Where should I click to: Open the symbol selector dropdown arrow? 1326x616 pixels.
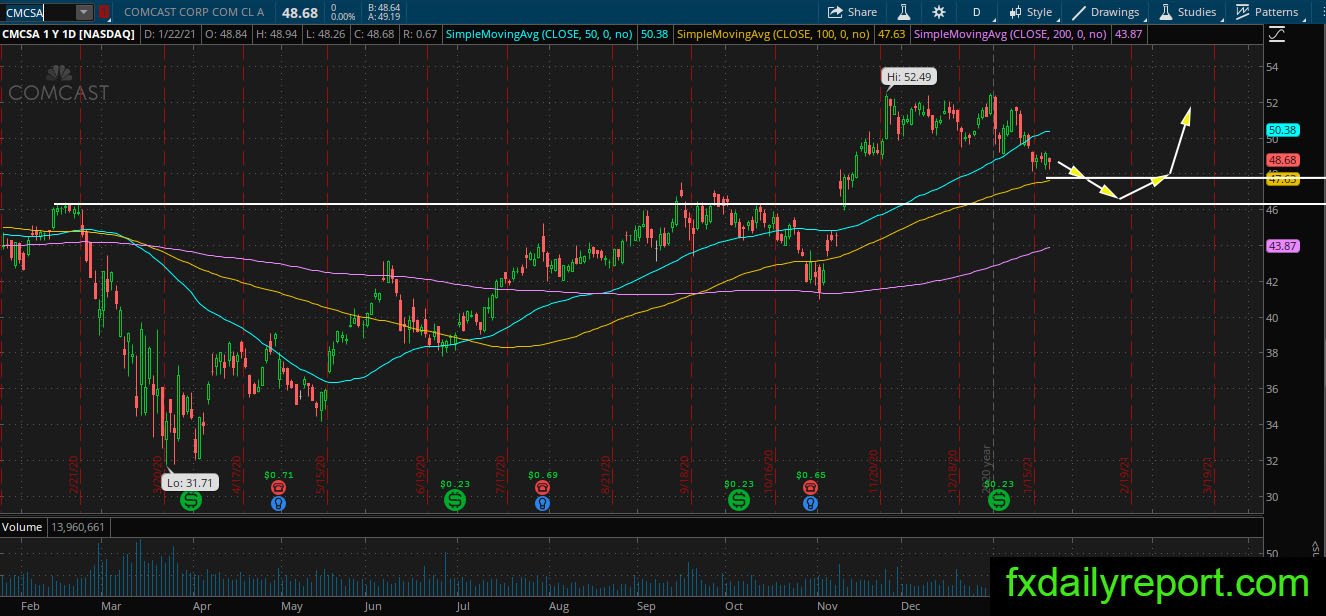84,12
